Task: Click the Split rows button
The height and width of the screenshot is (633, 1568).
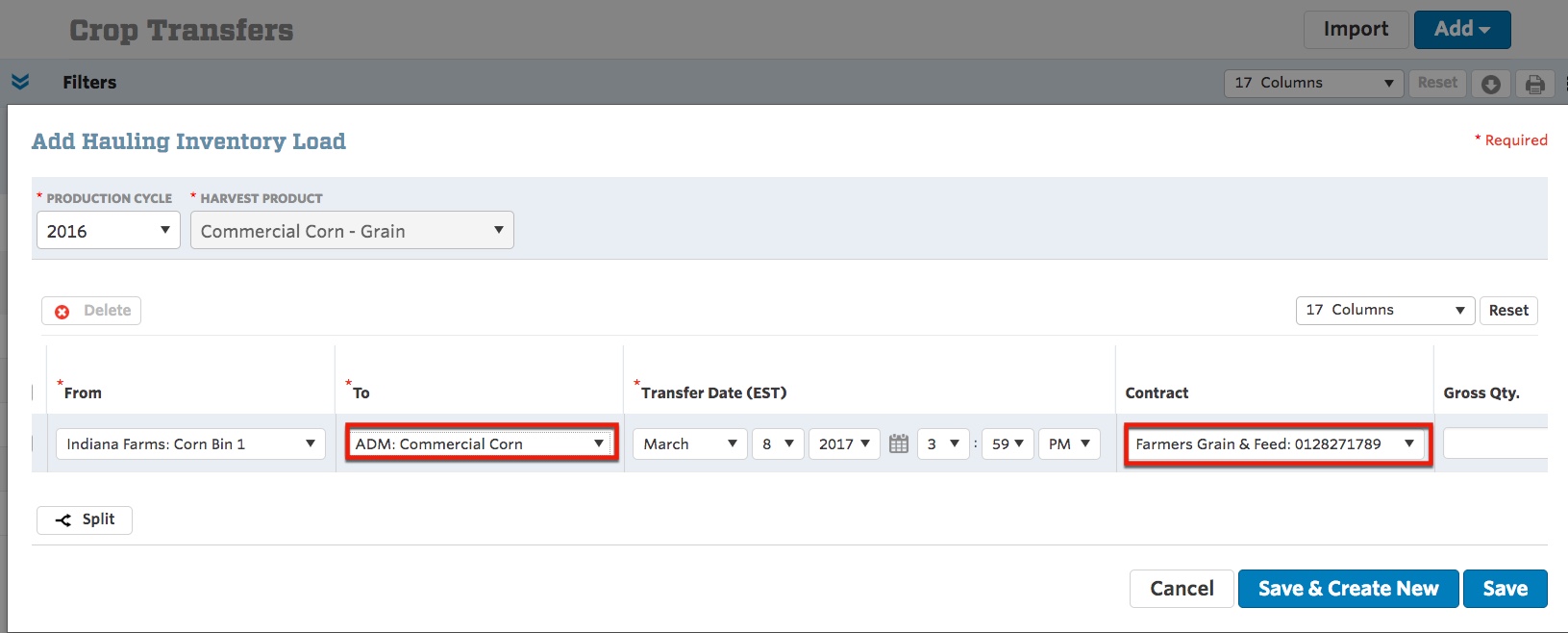Action: tap(85, 519)
